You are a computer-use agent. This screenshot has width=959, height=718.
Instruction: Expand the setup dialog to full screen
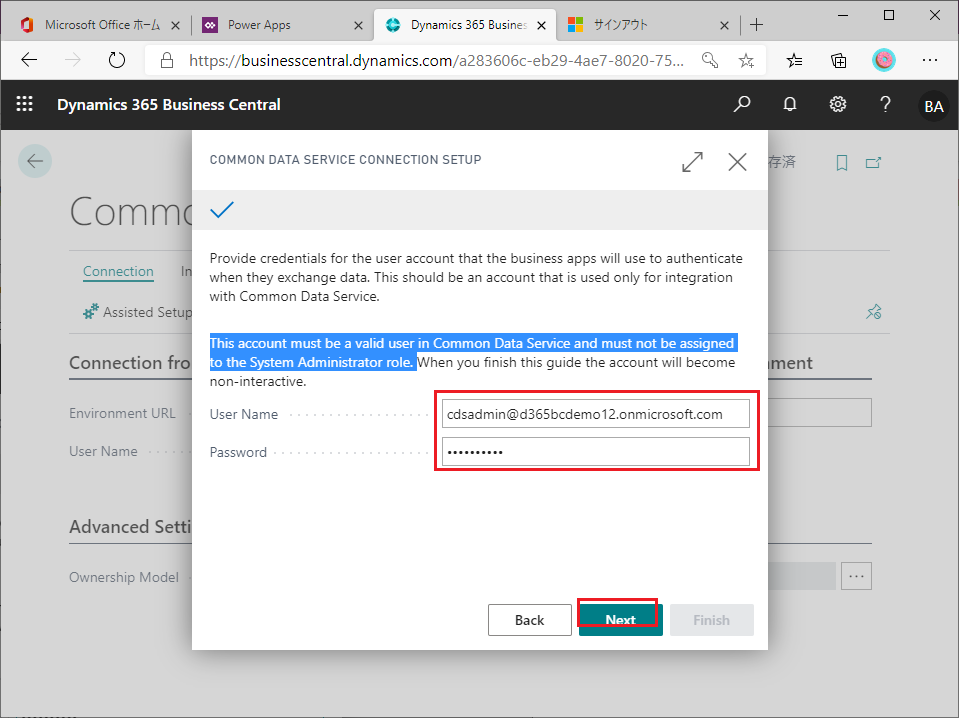click(x=692, y=162)
